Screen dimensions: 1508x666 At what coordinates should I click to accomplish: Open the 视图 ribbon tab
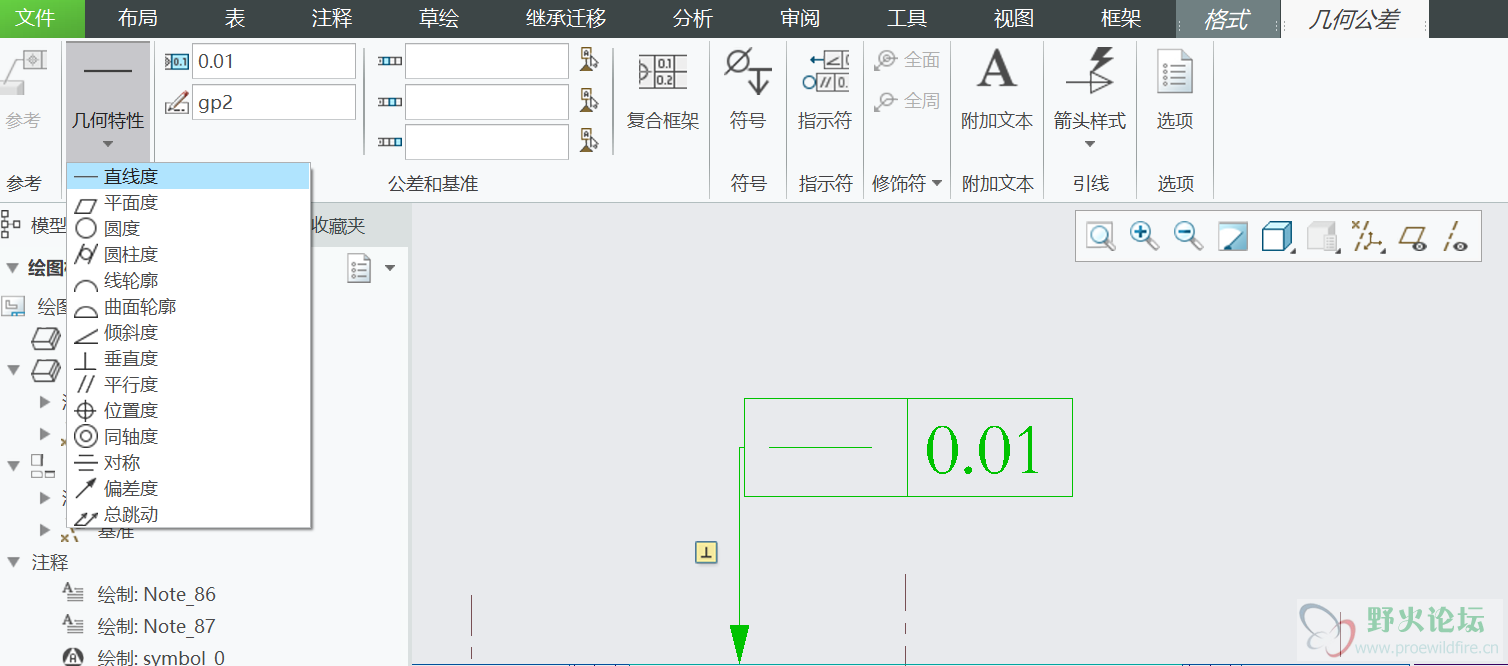(x=1014, y=19)
